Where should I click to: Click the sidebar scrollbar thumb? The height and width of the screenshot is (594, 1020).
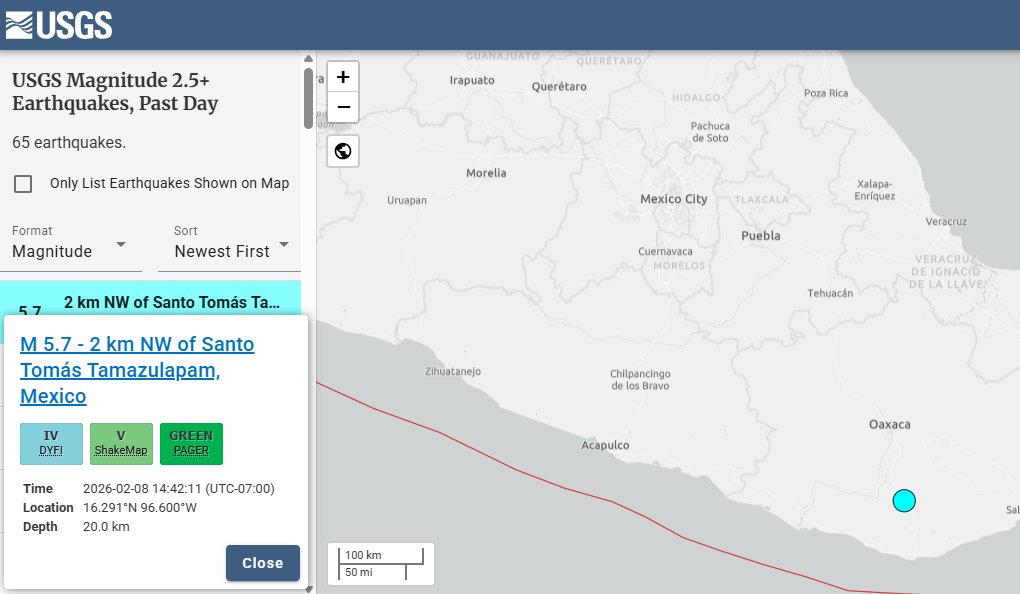[308, 98]
